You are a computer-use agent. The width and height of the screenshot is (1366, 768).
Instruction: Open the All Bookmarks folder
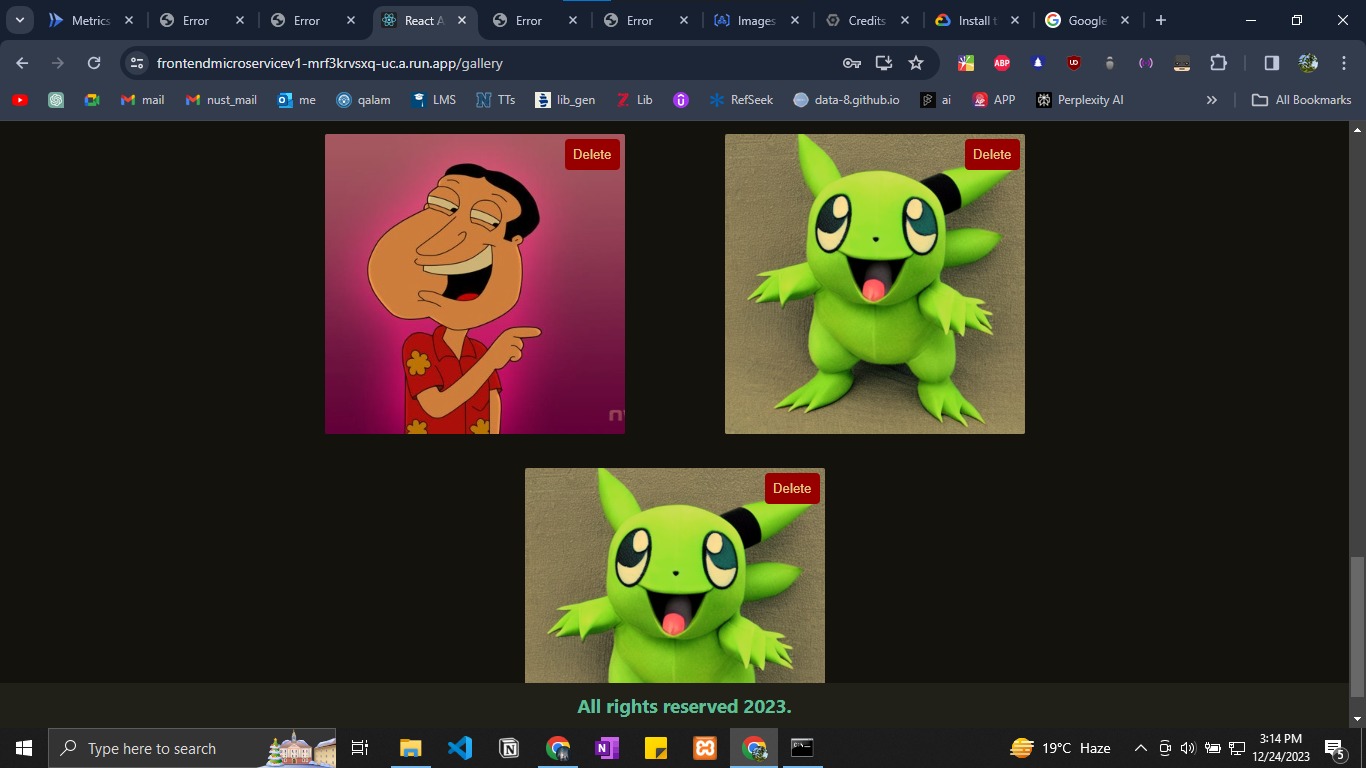[x=1302, y=100]
